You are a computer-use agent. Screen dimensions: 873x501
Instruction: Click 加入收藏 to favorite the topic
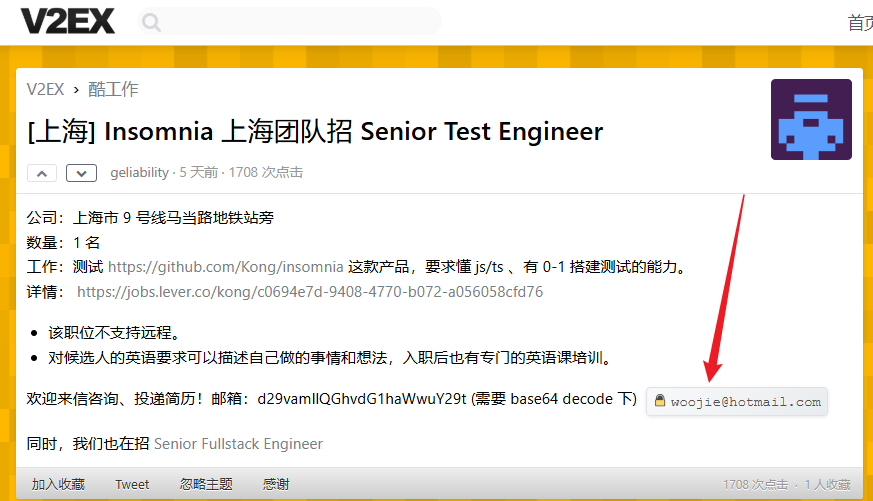(58, 484)
